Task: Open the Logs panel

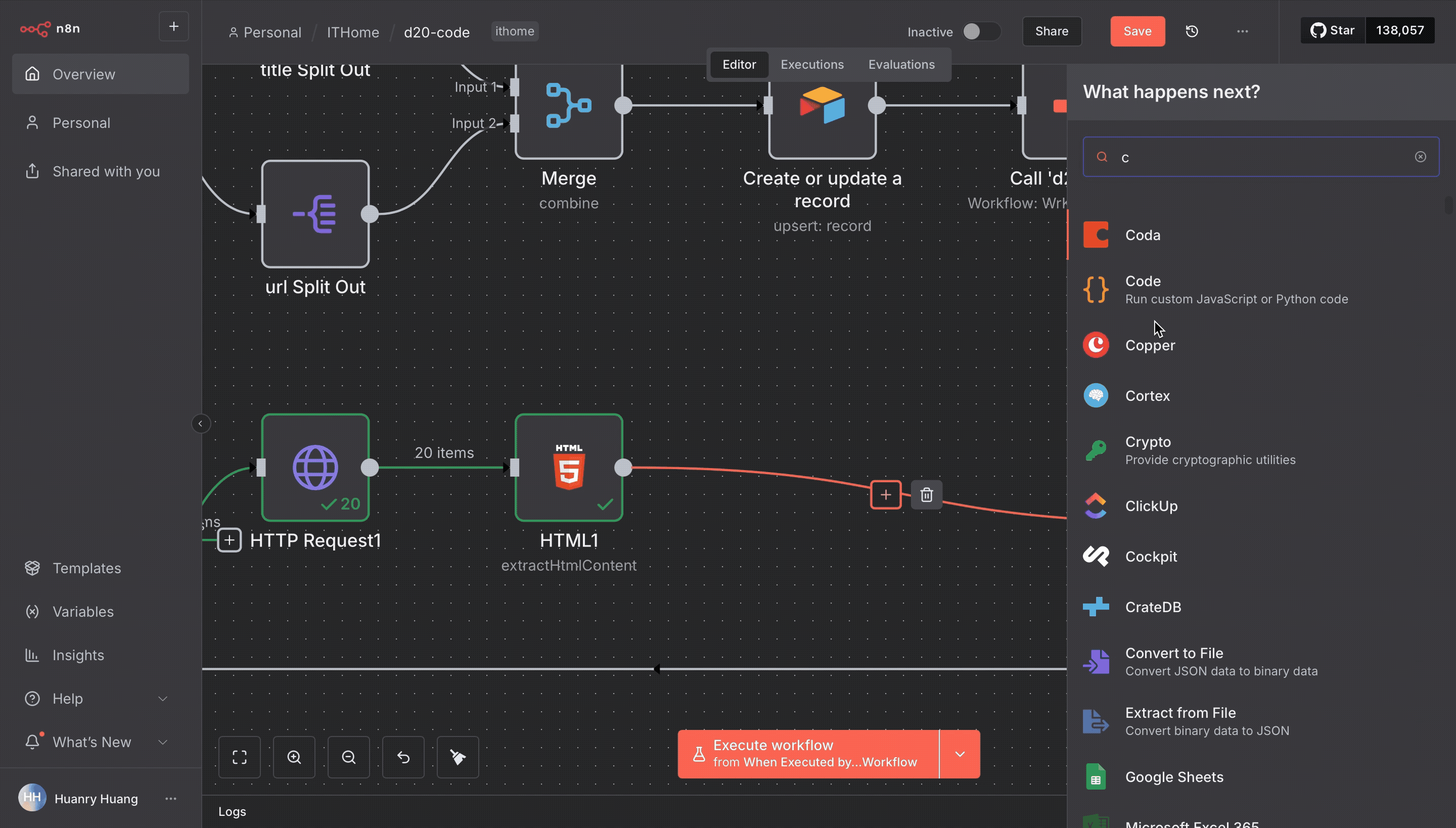Action: point(232,811)
